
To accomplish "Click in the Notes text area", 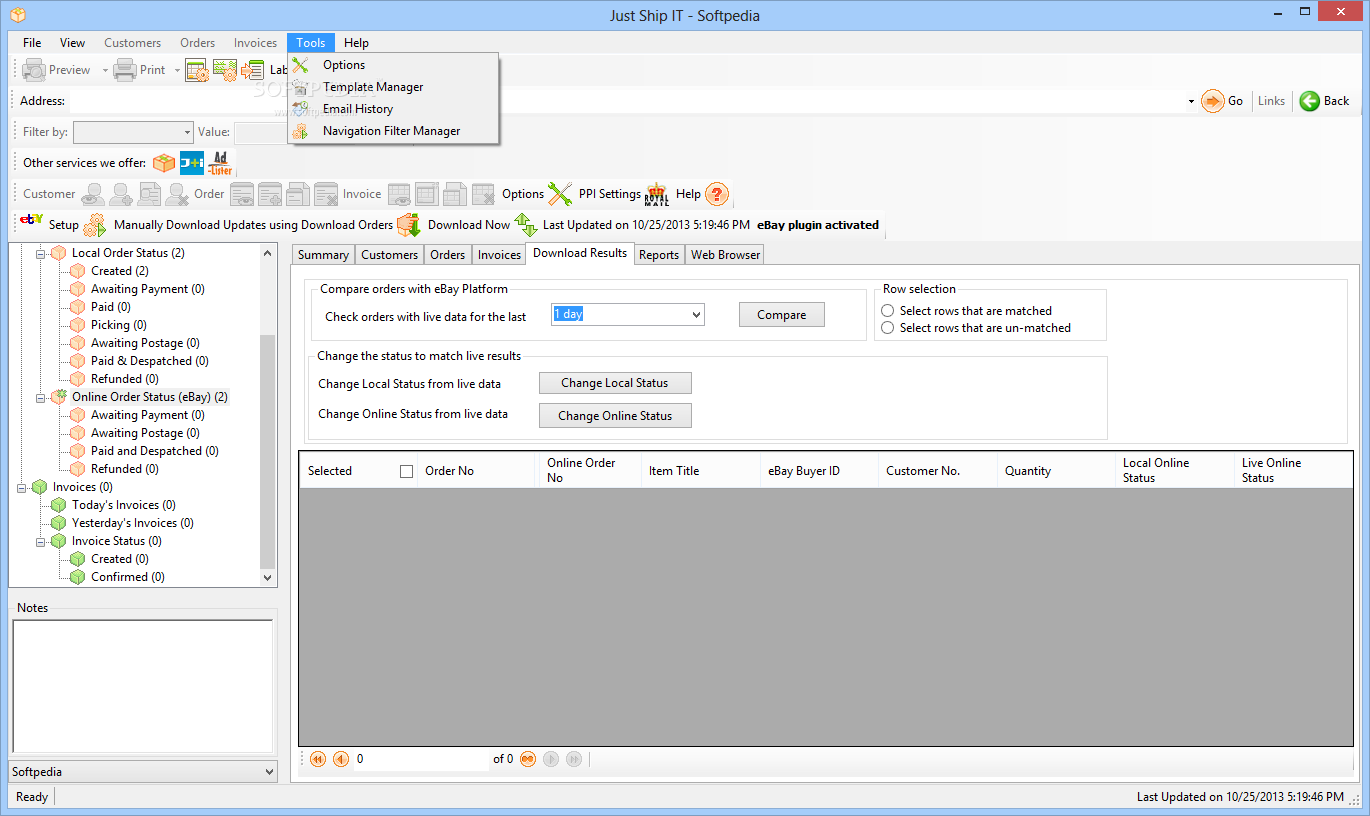I will (x=142, y=686).
